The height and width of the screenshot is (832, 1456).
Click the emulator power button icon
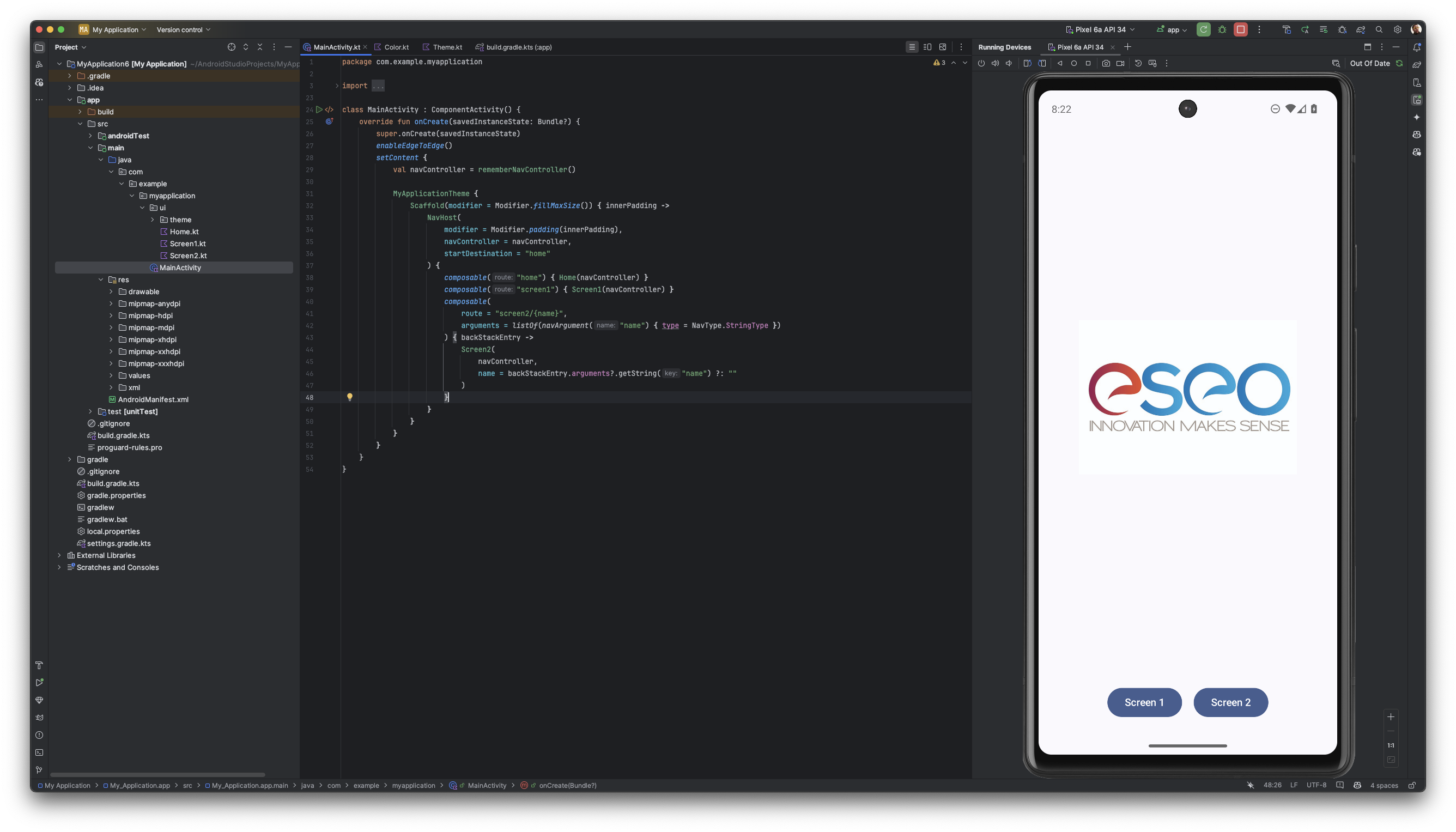click(x=981, y=63)
